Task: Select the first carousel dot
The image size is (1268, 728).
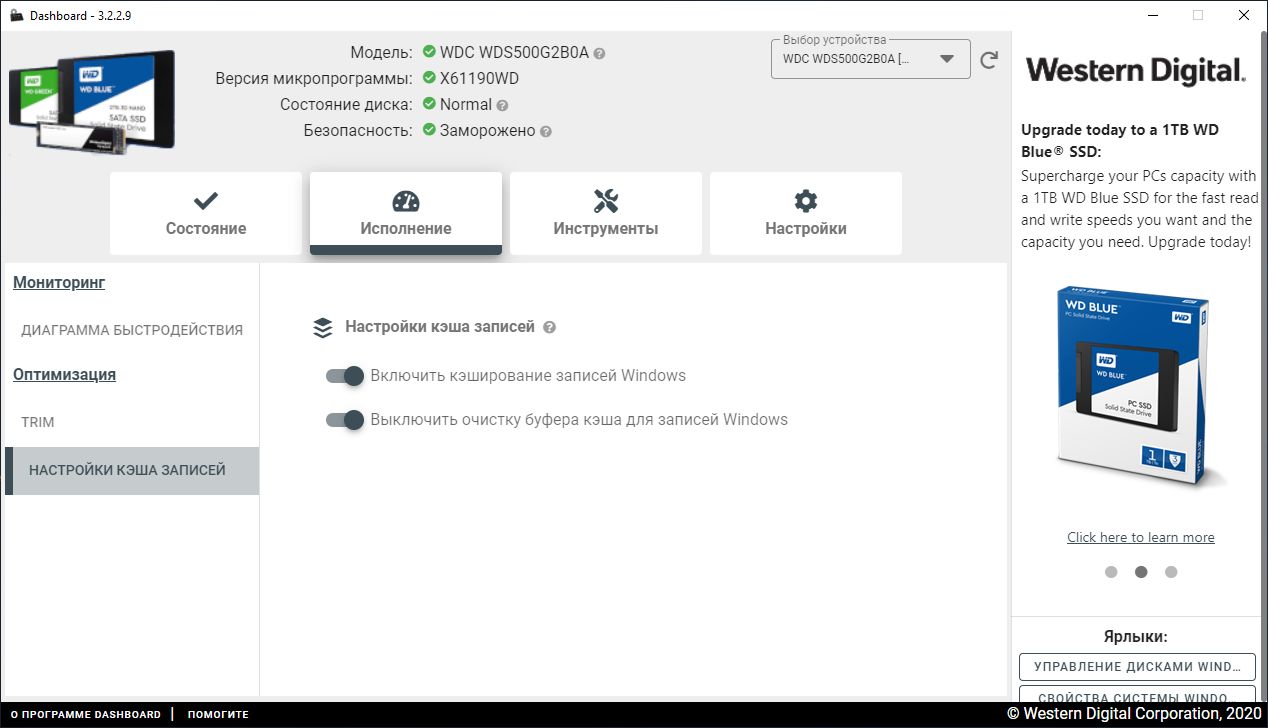Action: click(x=1111, y=572)
